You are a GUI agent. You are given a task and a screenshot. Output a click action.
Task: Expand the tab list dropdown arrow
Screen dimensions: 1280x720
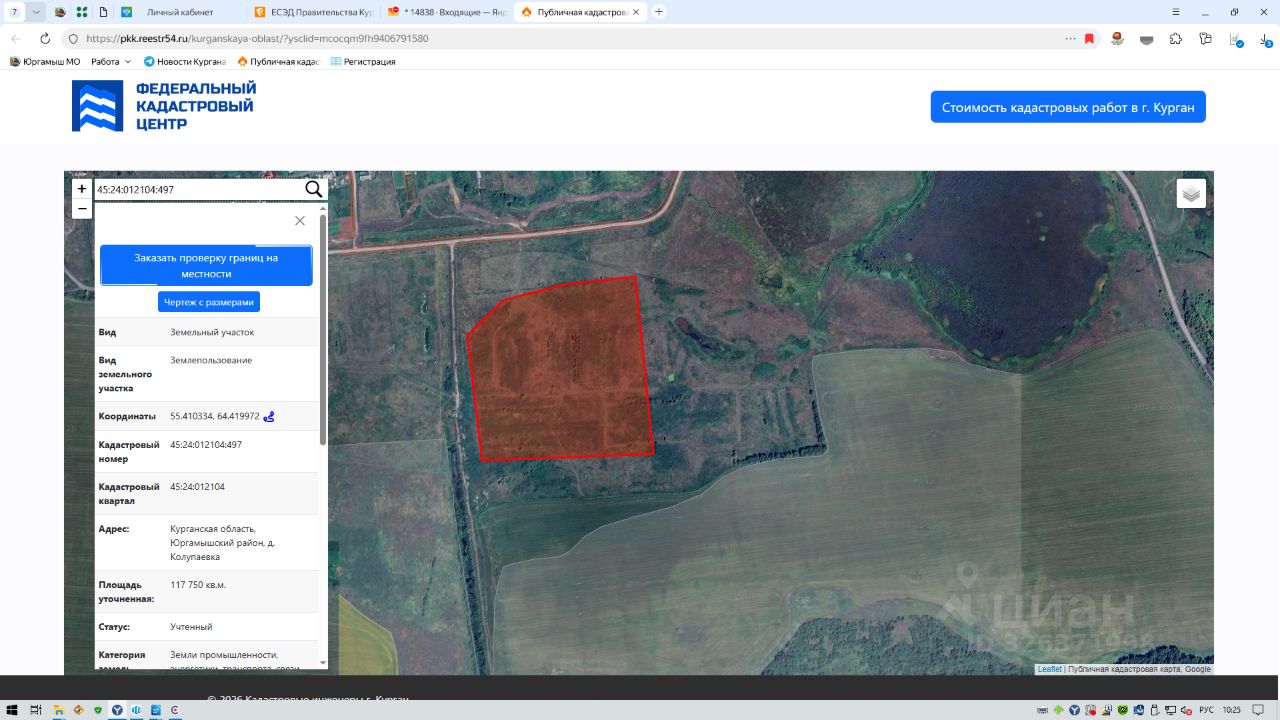37,12
